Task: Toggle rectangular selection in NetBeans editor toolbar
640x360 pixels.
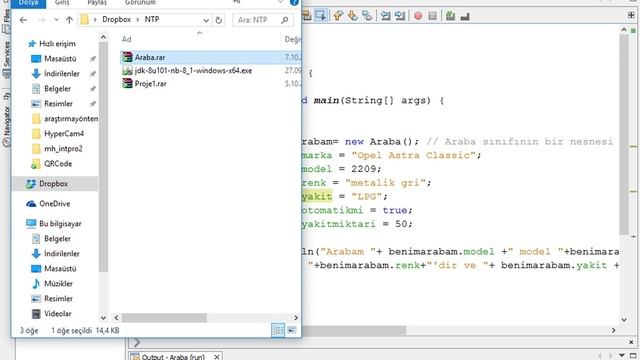Action: [321, 16]
